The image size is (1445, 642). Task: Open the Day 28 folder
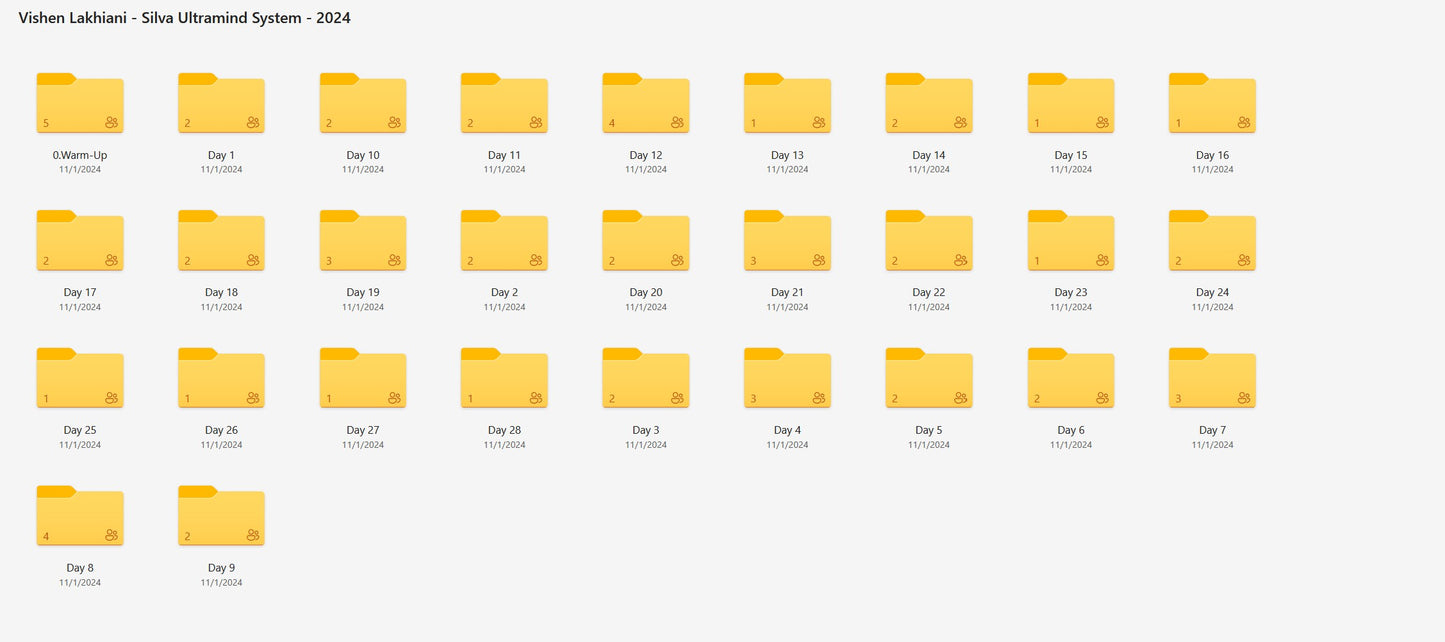click(x=504, y=378)
